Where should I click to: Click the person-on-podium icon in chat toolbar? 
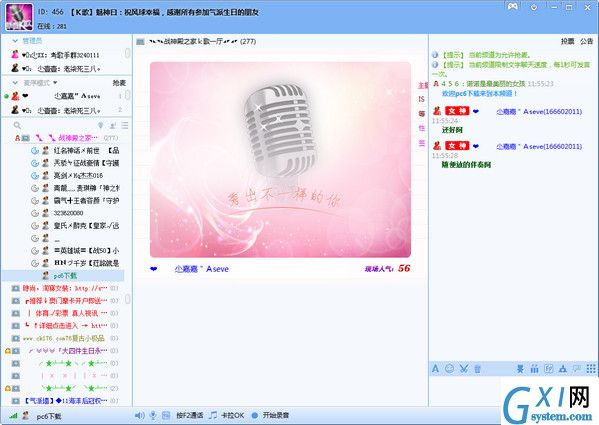coord(563,368)
